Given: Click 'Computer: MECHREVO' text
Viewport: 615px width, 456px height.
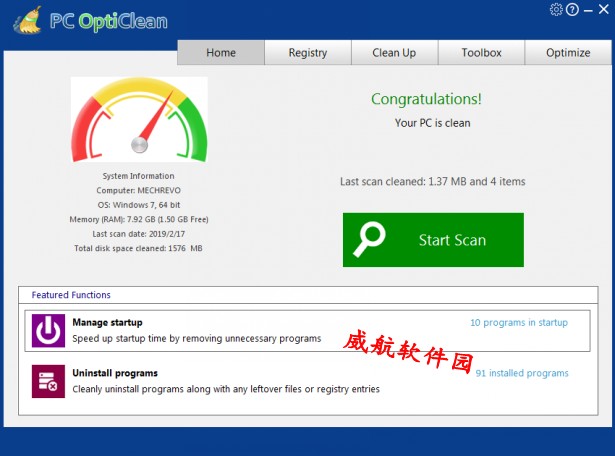Looking at the screenshot, I should 138,191.
